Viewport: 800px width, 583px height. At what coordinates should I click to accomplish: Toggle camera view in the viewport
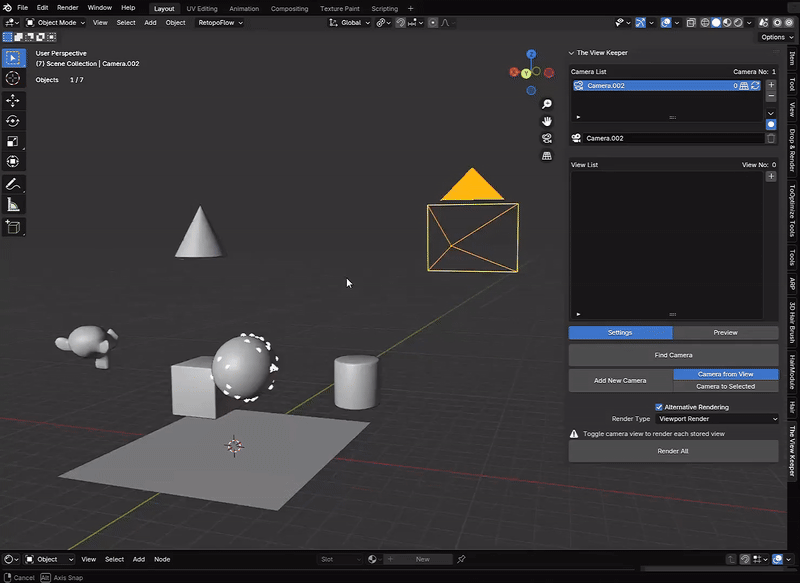(x=546, y=139)
